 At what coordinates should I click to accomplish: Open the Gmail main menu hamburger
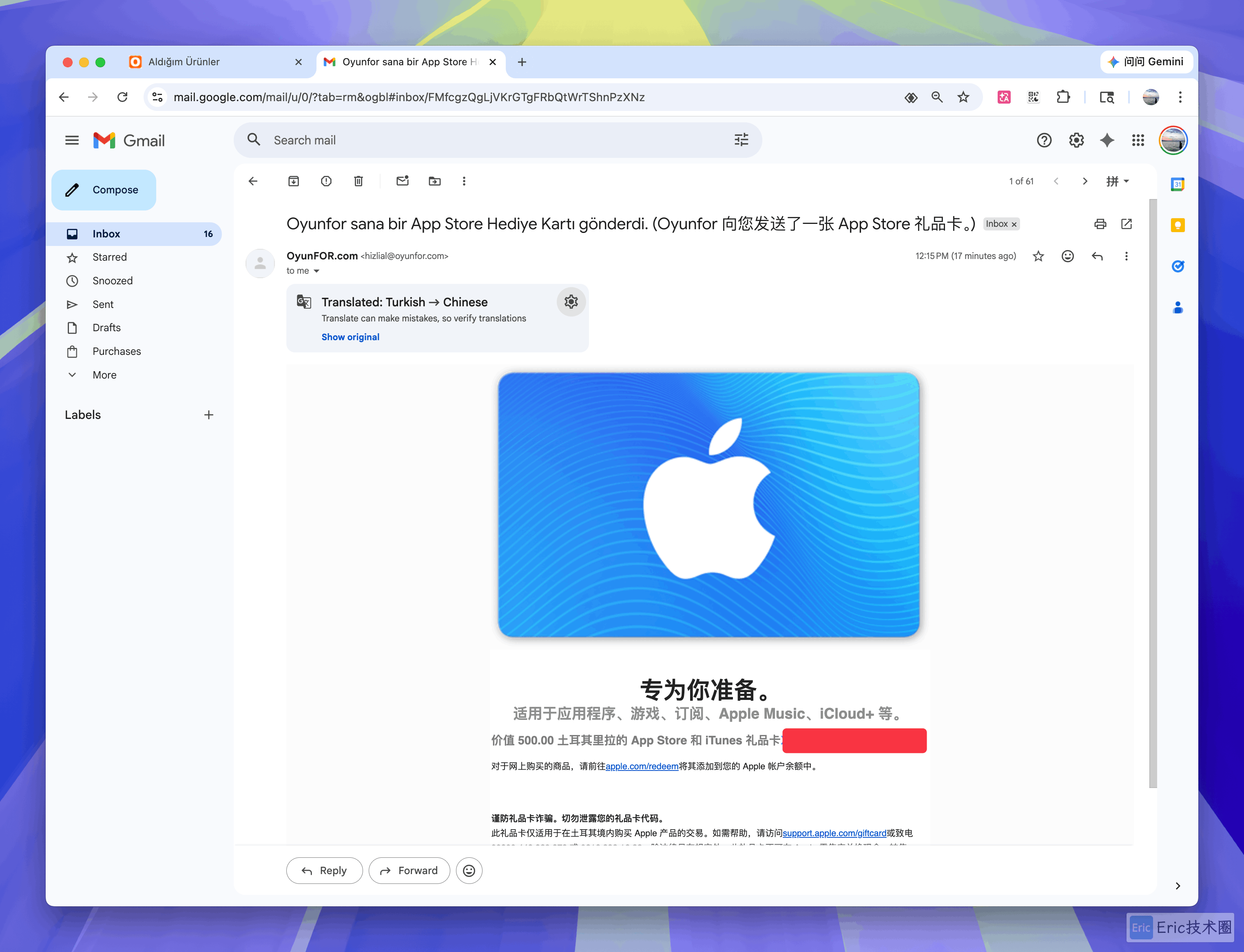72,140
